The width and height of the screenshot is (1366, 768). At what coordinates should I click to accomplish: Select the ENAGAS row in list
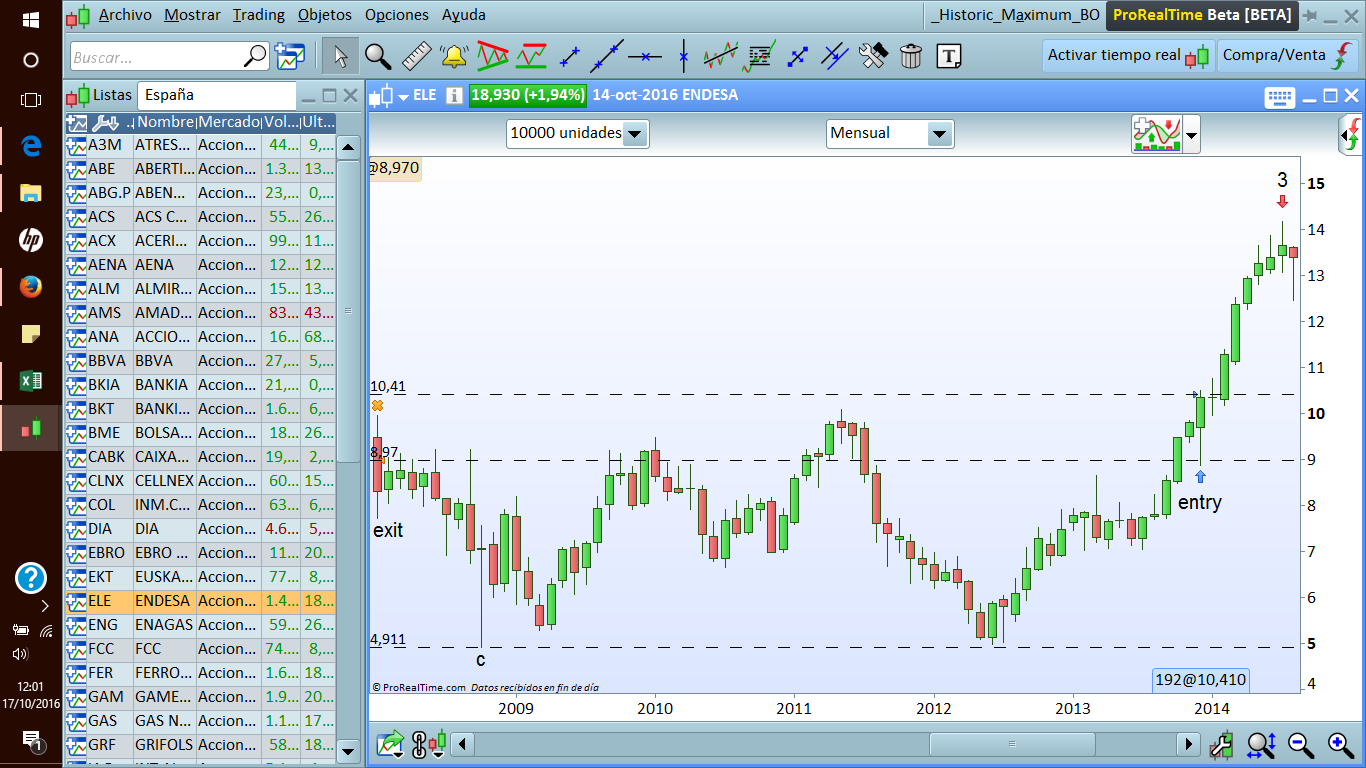pos(200,625)
